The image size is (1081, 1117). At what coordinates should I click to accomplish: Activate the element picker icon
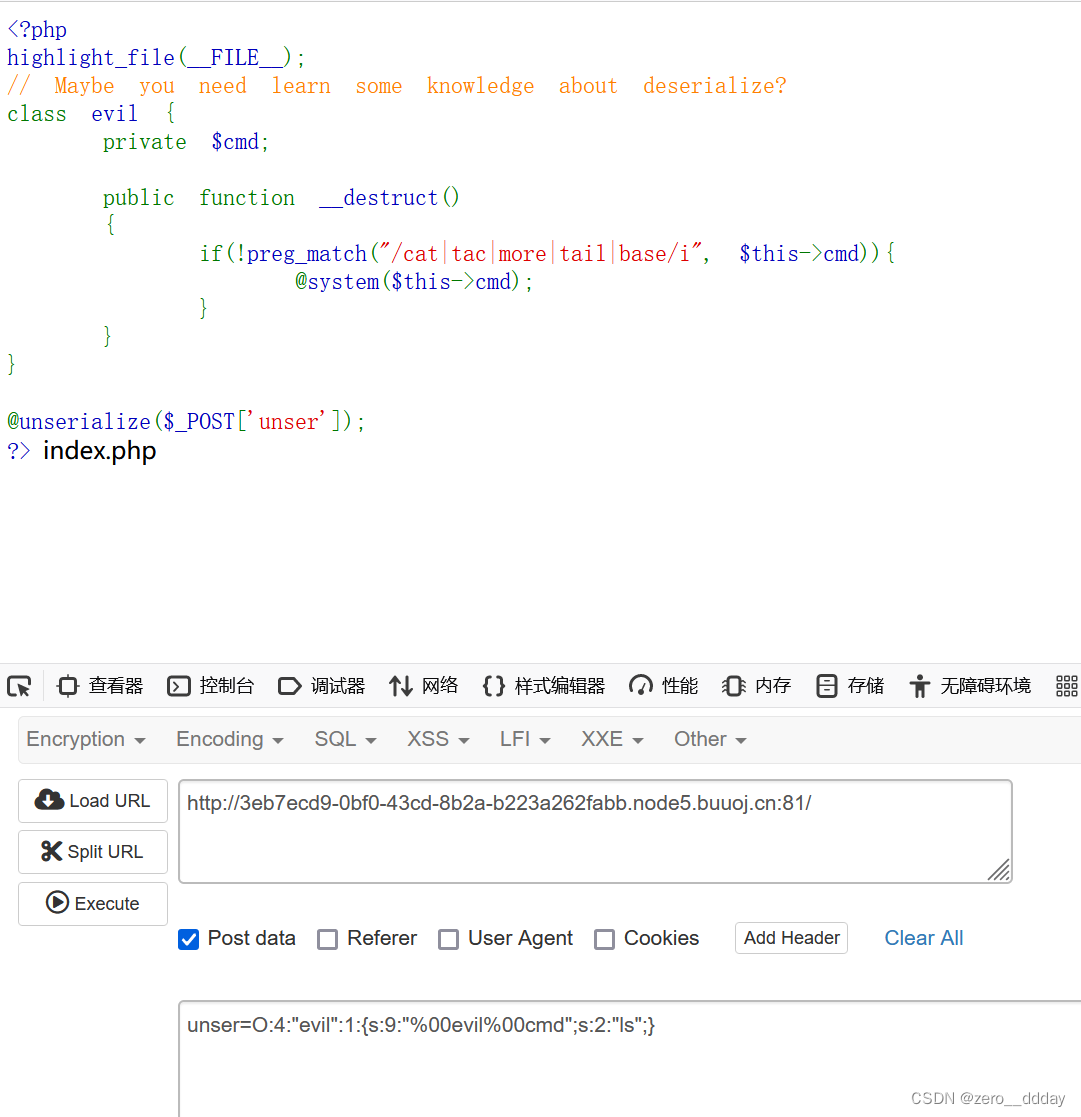pyautogui.click(x=19, y=686)
